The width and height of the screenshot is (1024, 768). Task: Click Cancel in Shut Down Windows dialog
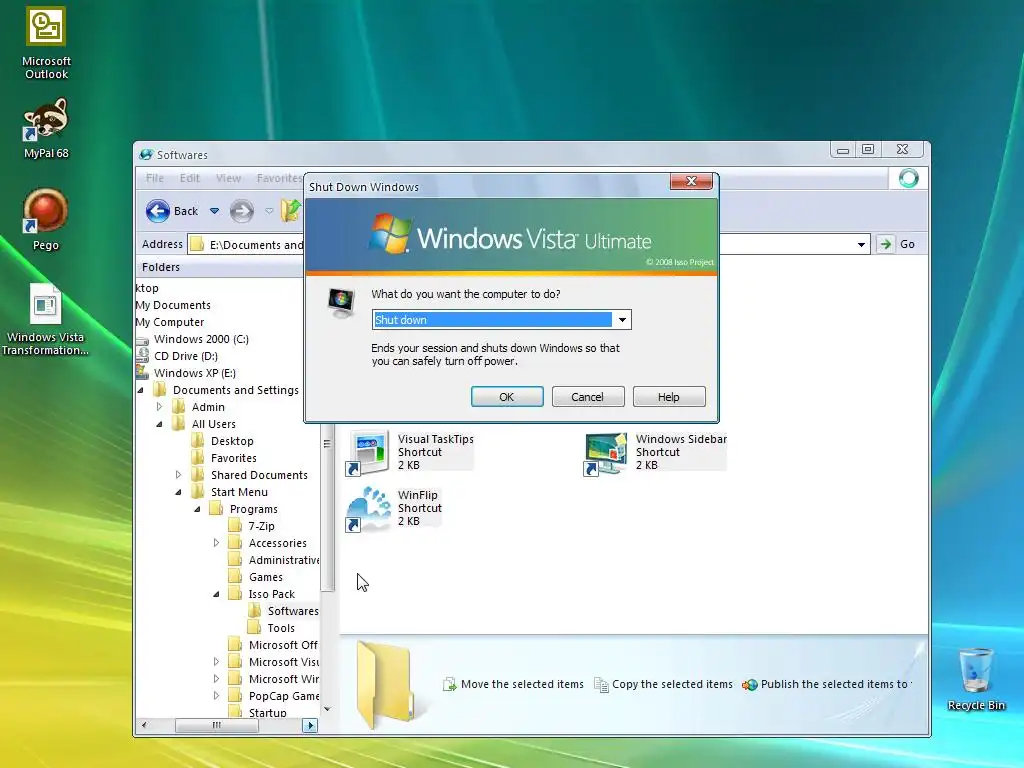(x=588, y=396)
